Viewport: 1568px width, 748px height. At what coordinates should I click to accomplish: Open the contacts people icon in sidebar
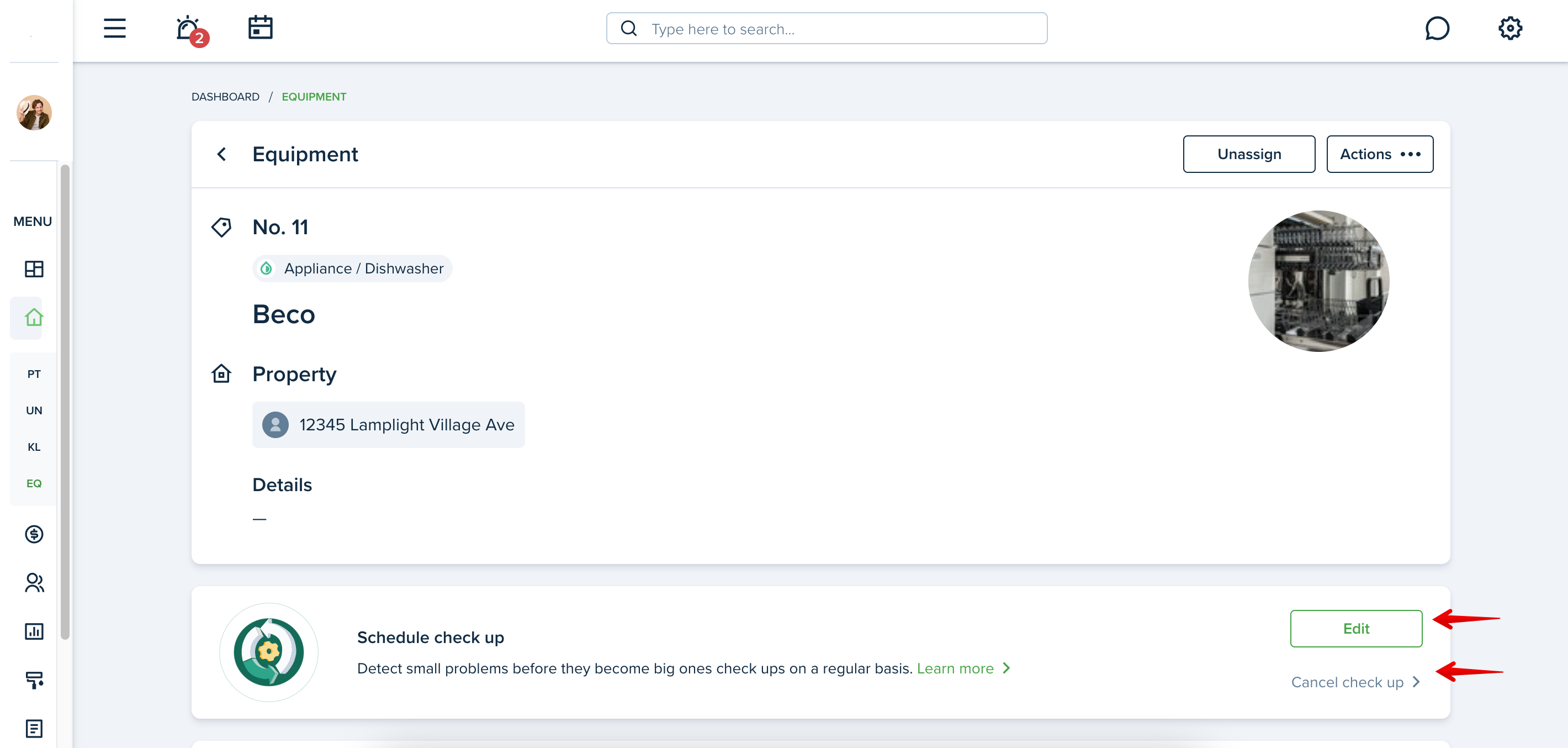click(34, 583)
